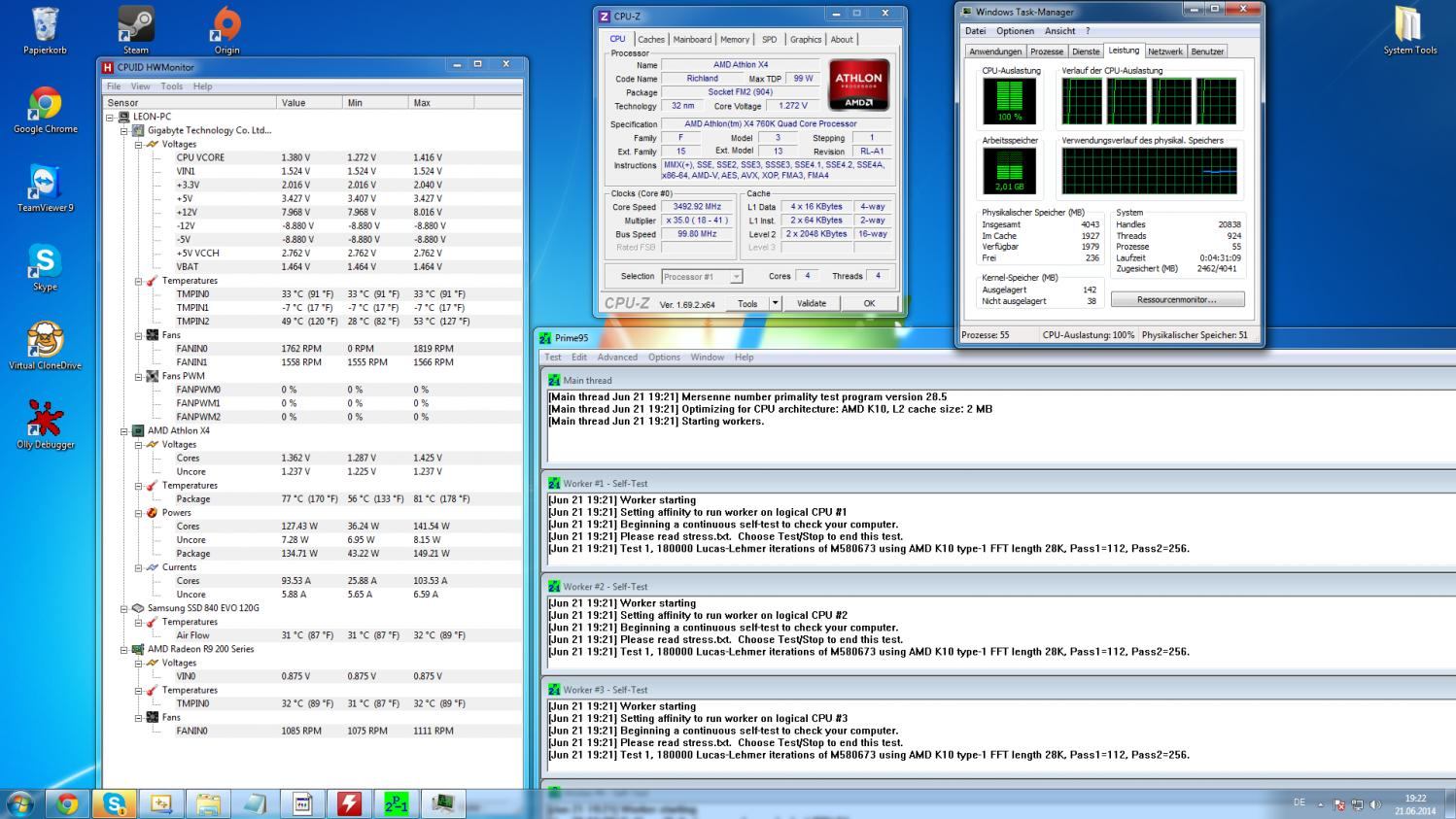The height and width of the screenshot is (819, 1456).
Task: Open the System Tools desktop folder
Action: click(x=1409, y=30)
